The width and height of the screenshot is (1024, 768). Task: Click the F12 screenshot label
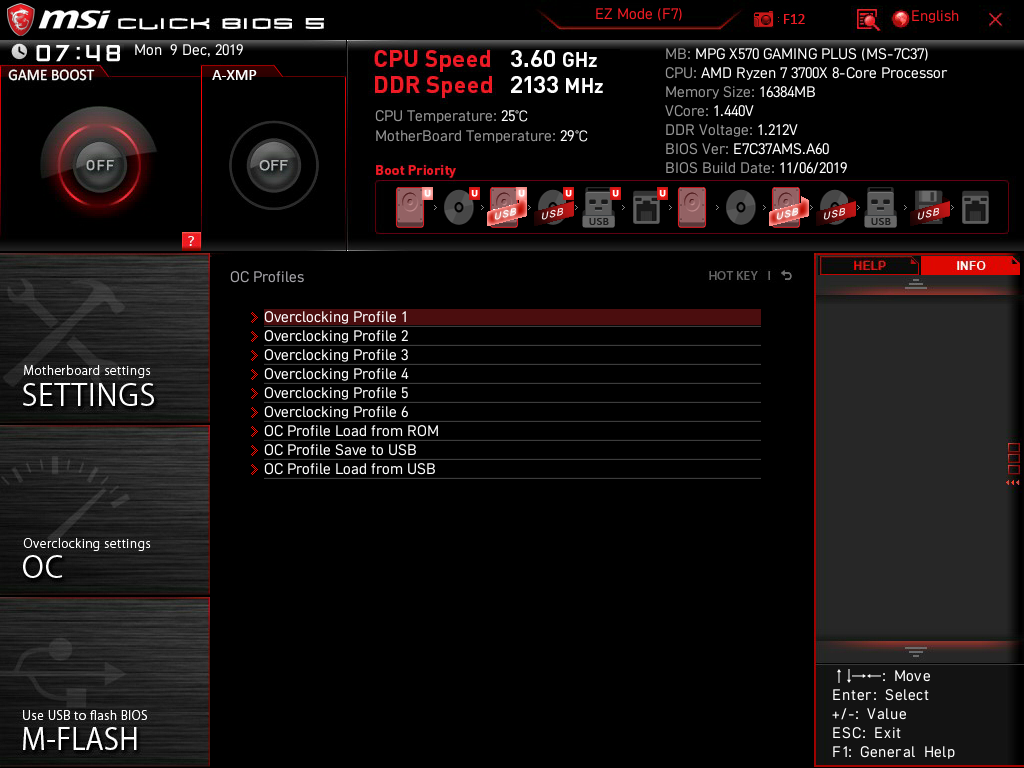point(793,20)
